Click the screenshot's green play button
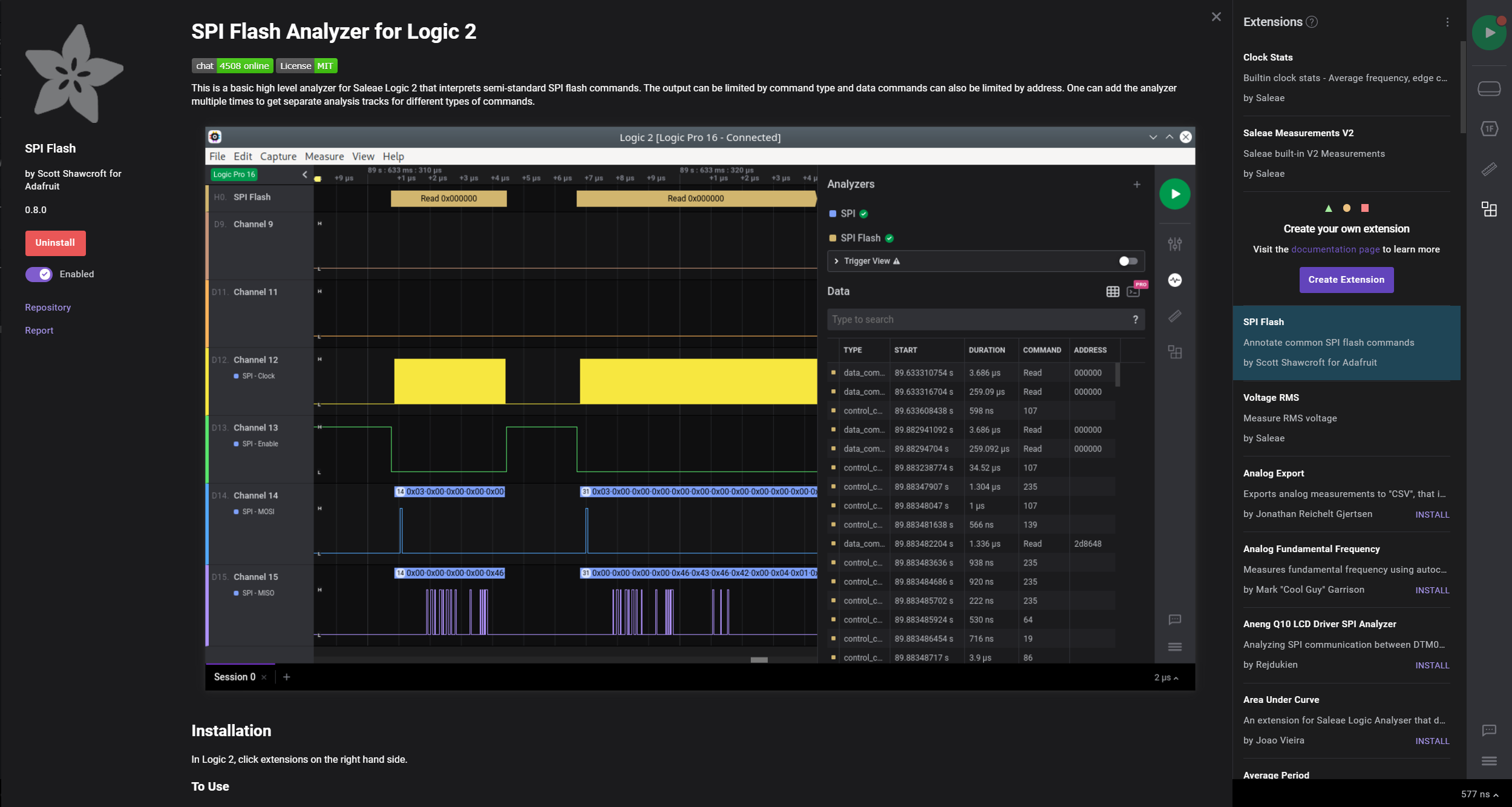 coord(1175,194)
